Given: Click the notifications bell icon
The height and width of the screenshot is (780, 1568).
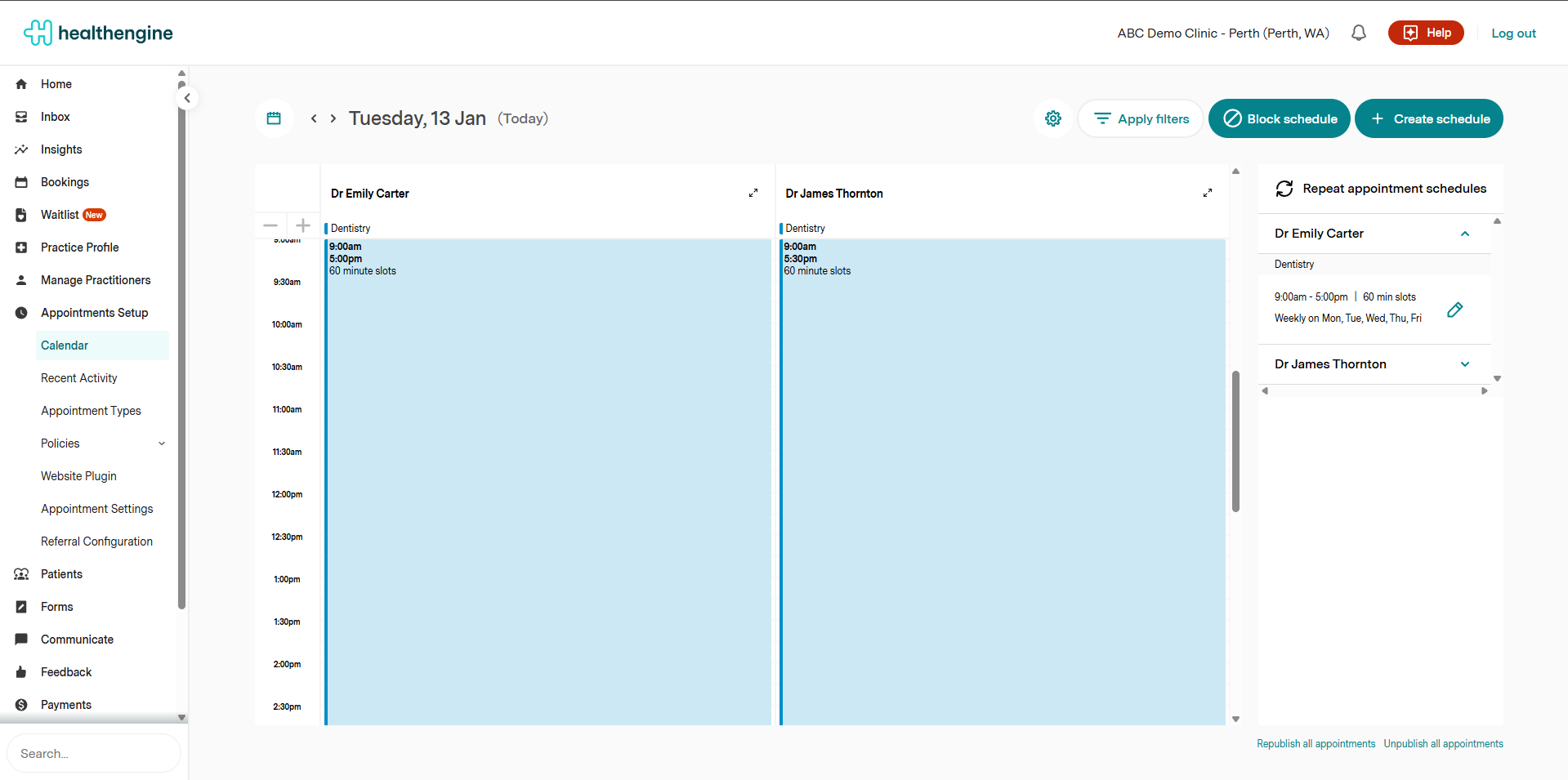Looking at the screenshot, I should 1358,33.
